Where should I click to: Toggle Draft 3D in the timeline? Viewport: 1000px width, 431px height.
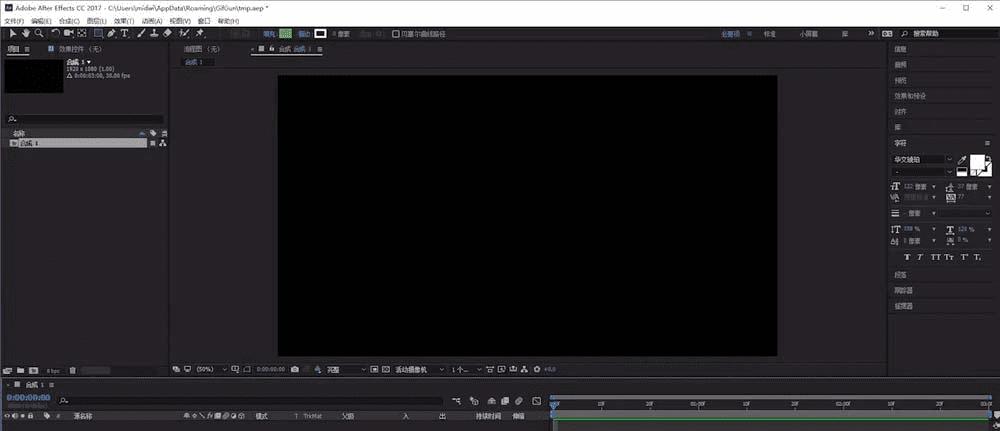click(474, 401)
